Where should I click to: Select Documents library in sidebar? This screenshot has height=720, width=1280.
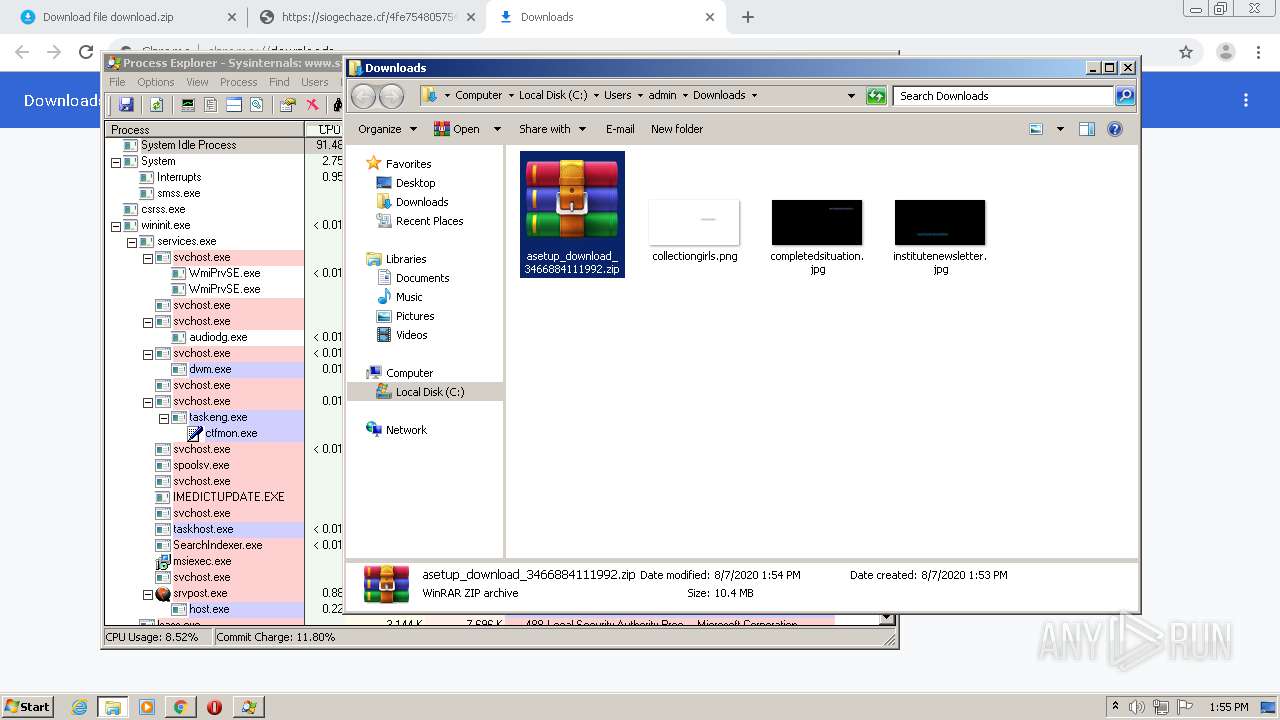point(422,278)
